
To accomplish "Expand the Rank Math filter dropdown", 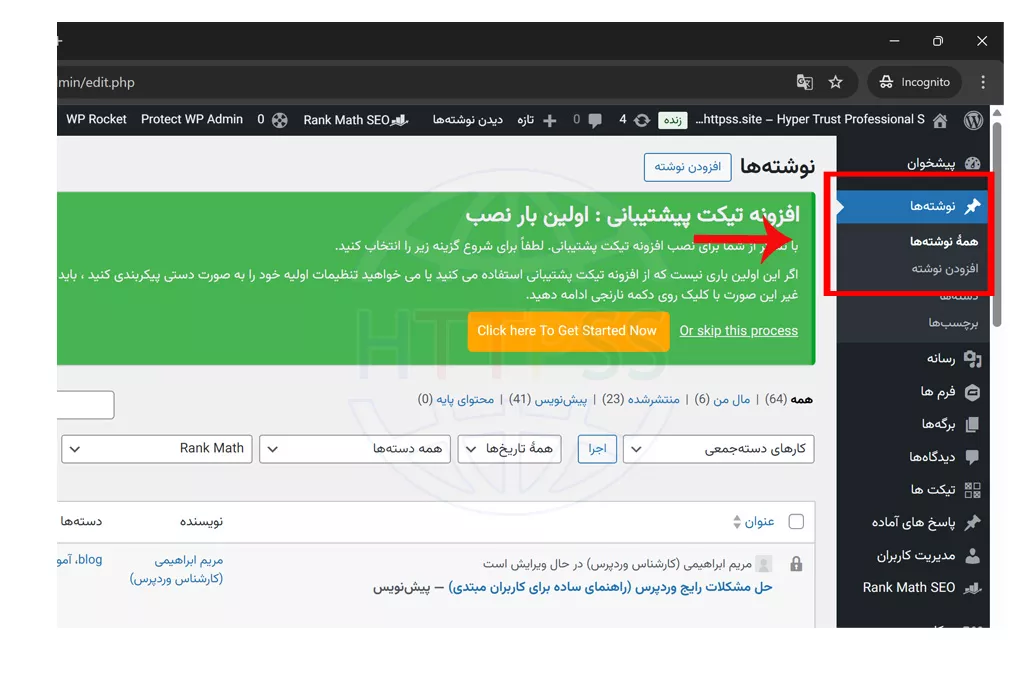I will pos(157,449).
